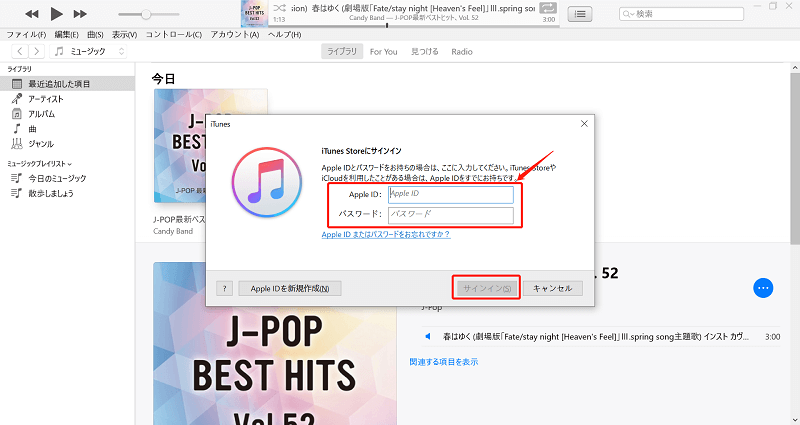Viewport: 800px width, 425px height.
Task: Click the サインイン(S) button
Action: pos(487,288)
